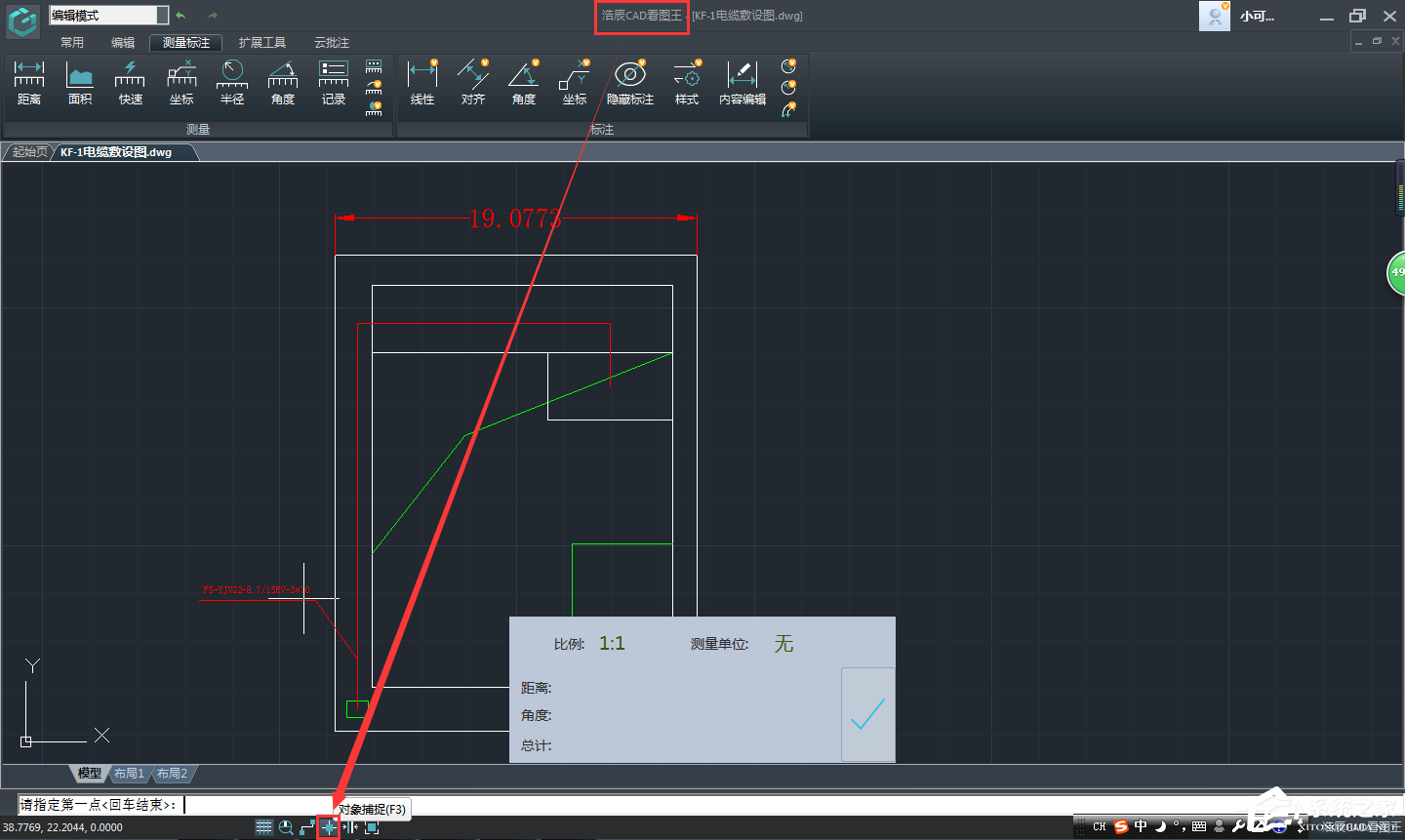Select the 角度 tool in the 测量 group
1405x840 pixels.
[283, 83]
